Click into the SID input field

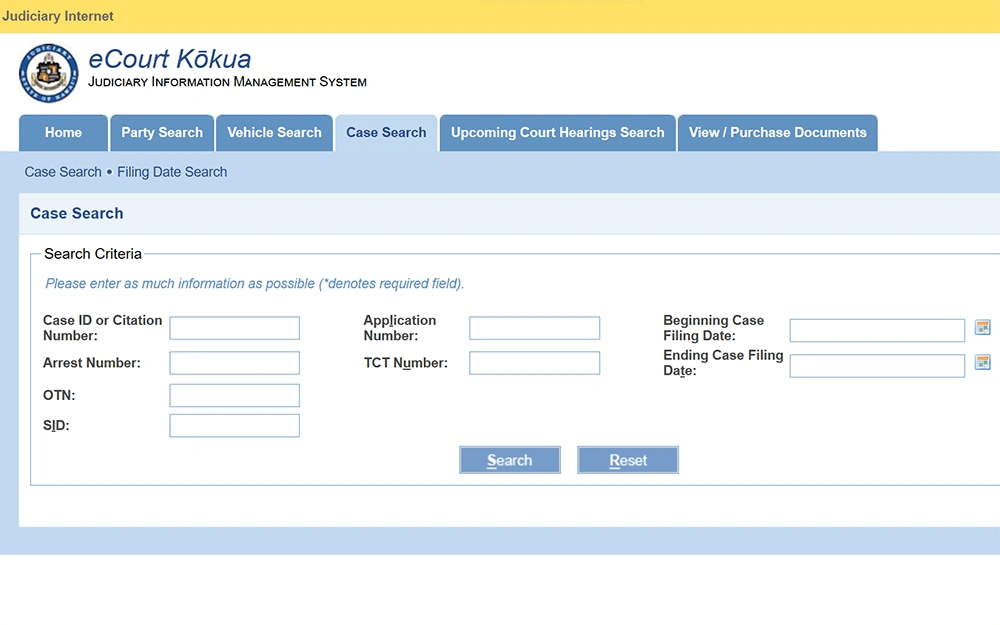(x=235, y=426)
